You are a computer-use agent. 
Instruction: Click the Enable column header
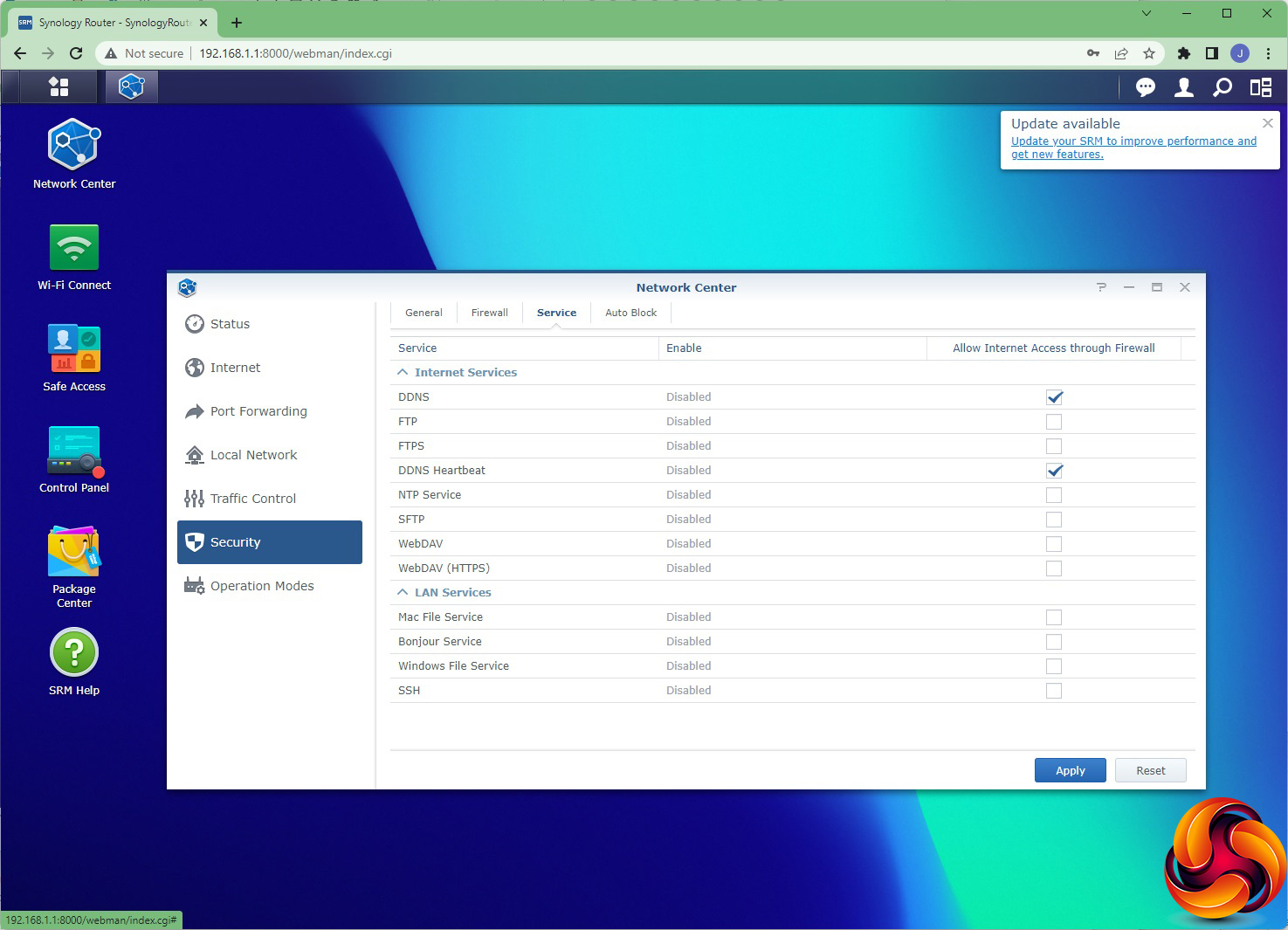click(x=792, y=348)
